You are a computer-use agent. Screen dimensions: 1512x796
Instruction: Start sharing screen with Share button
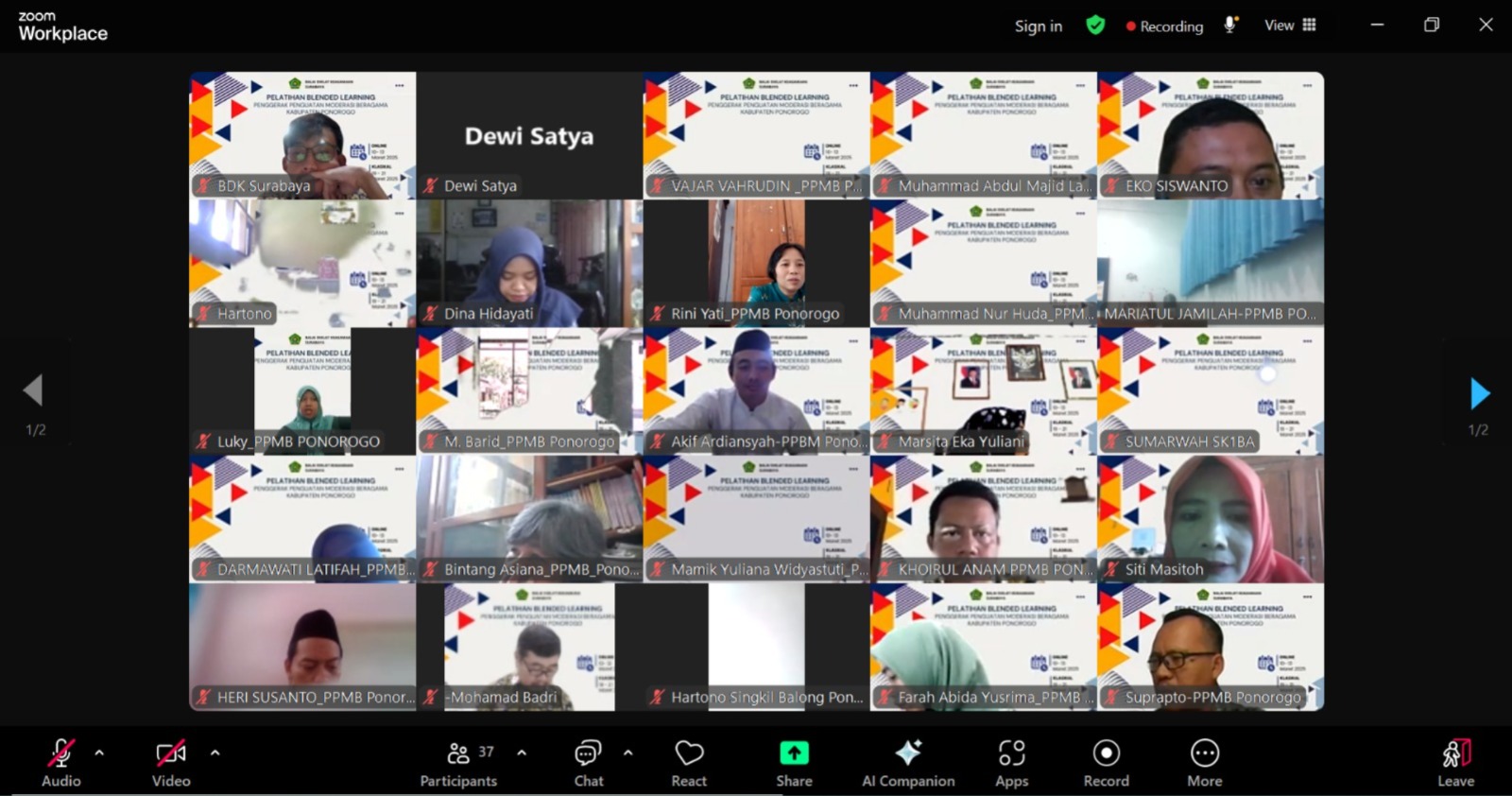coord(794,764)
